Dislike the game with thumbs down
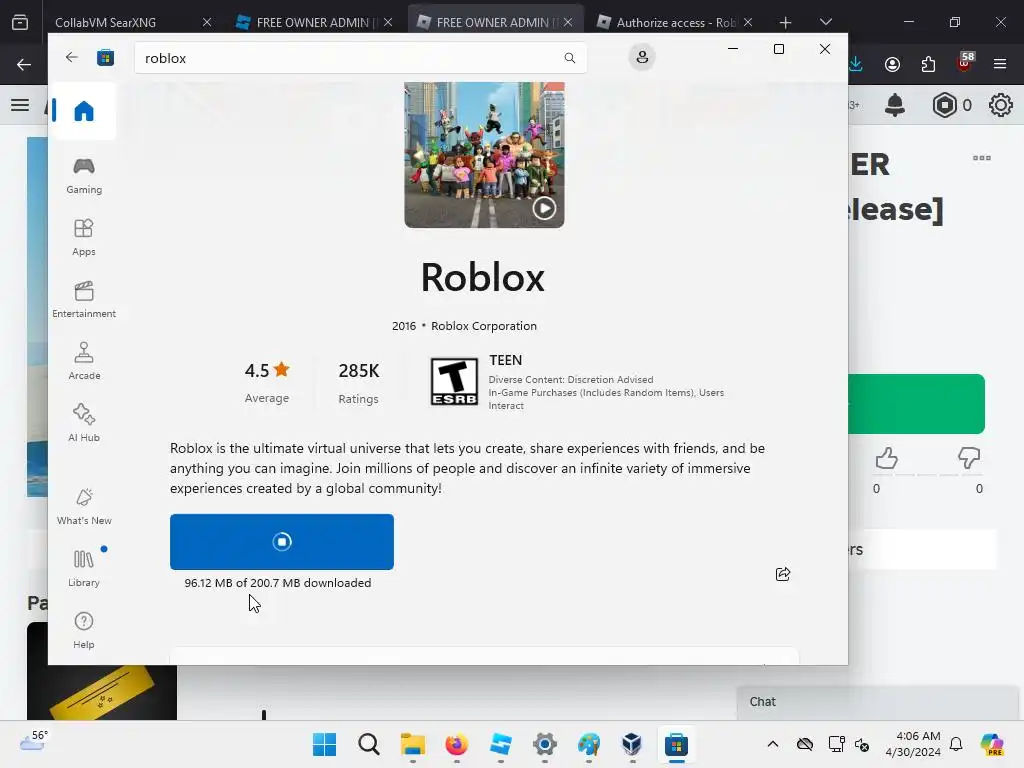The width and height of the screenshot is (1024, 768). (968, 458)
